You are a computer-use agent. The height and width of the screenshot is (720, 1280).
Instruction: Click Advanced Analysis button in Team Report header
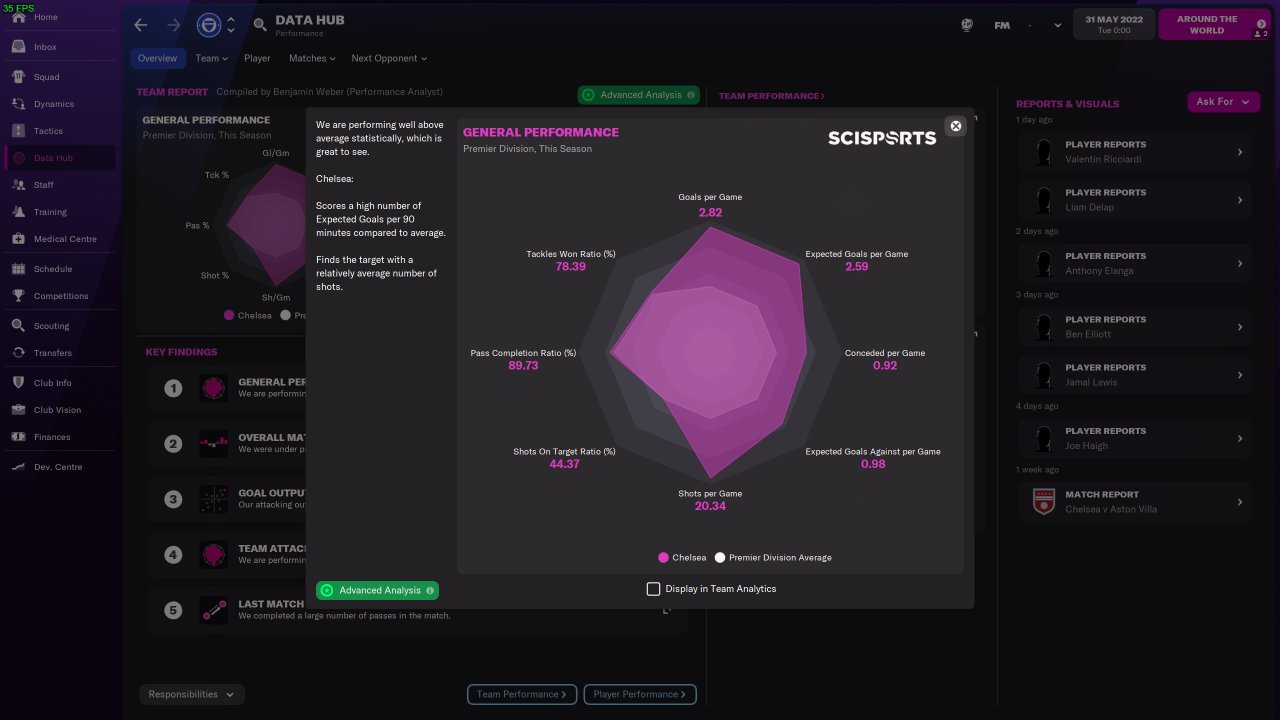[x=639, y=95]
